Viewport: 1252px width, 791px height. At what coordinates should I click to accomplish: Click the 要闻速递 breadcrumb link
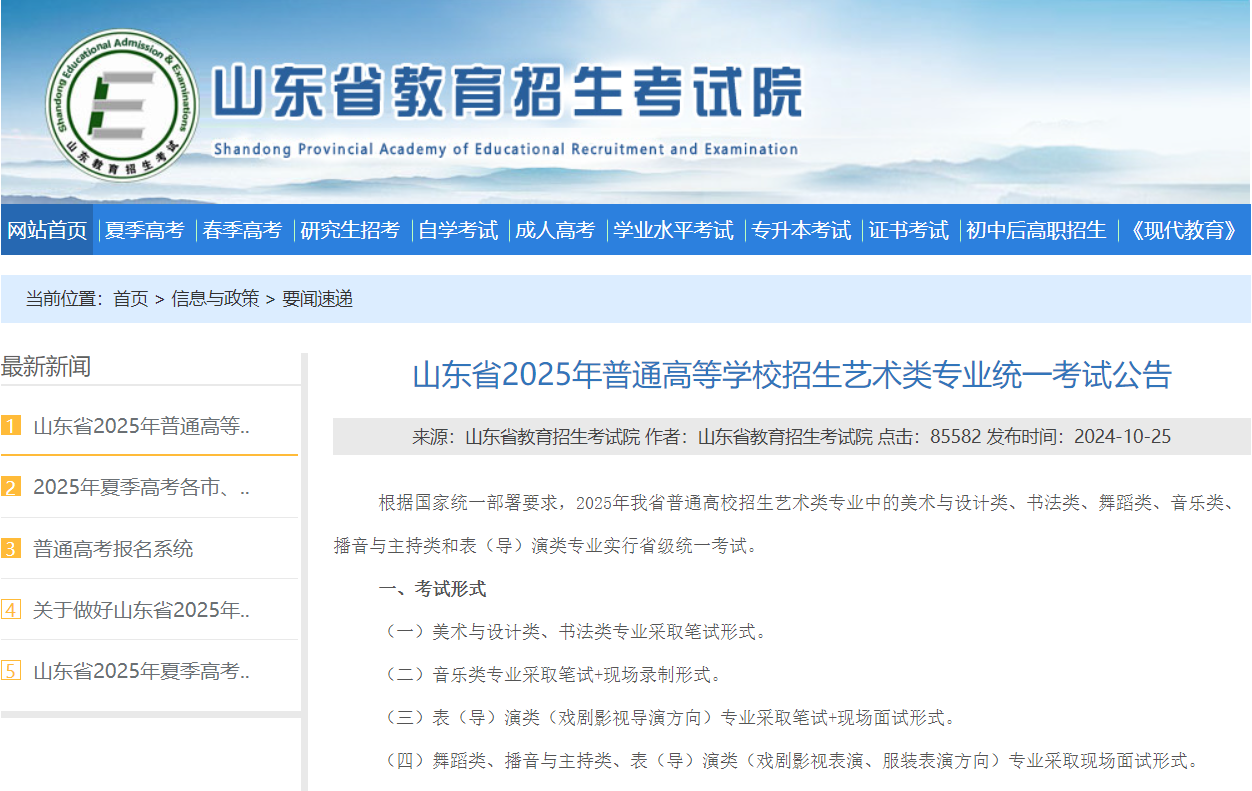coord(317,298)
